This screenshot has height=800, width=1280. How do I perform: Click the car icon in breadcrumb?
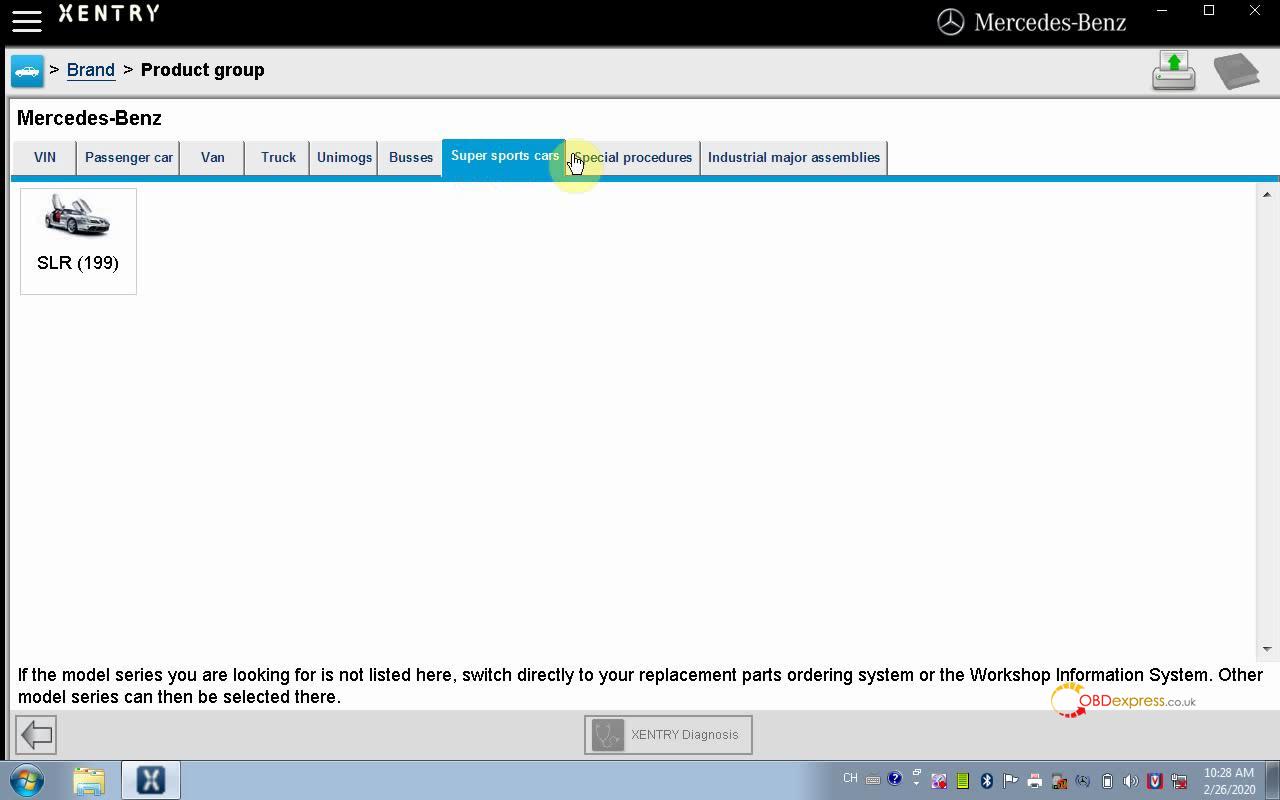[x=27, y=71]
